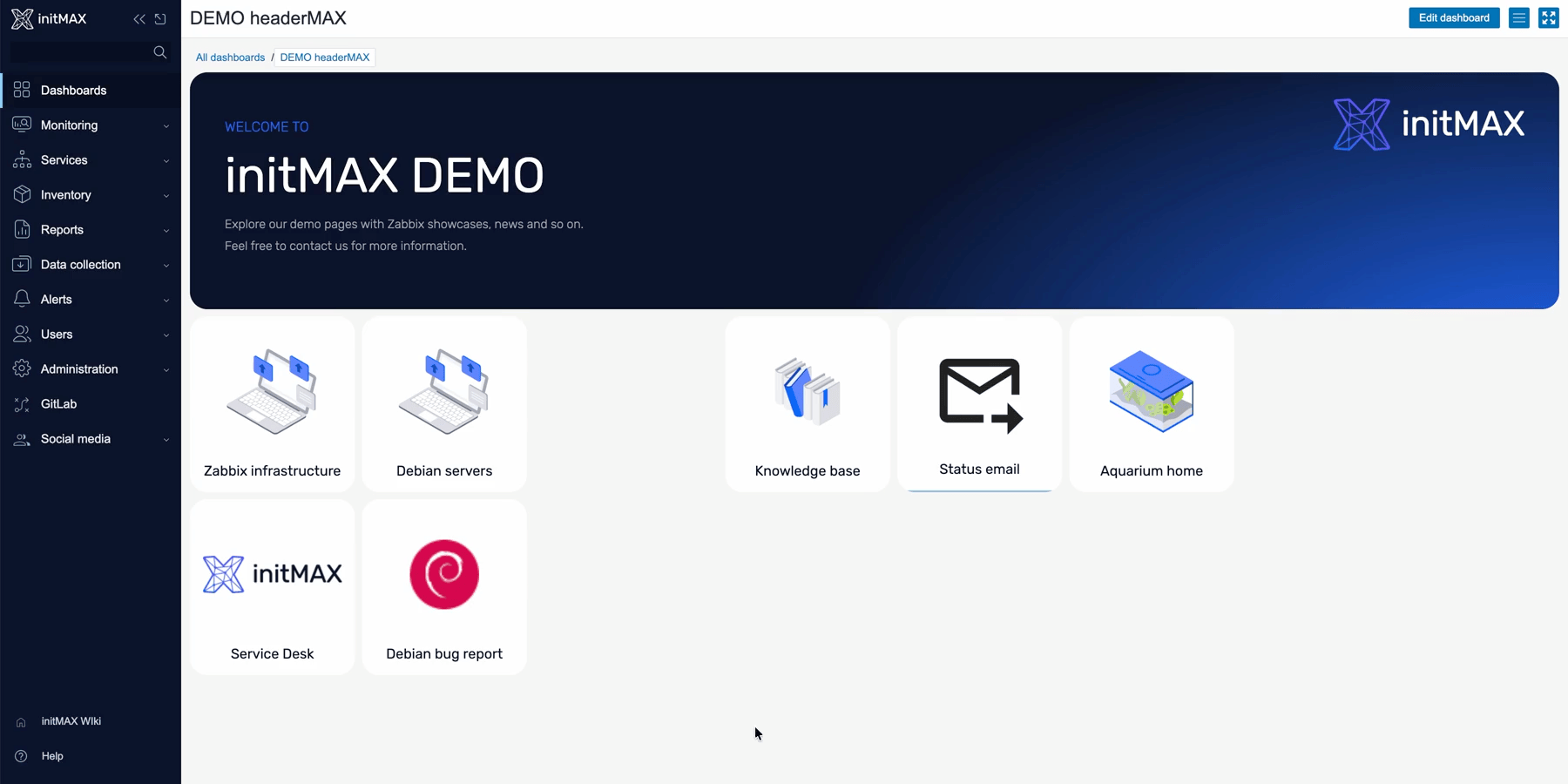This screenshot has height=784, width=1568.
Task: Select Dashboards in the sidebar
Action: 73,91
